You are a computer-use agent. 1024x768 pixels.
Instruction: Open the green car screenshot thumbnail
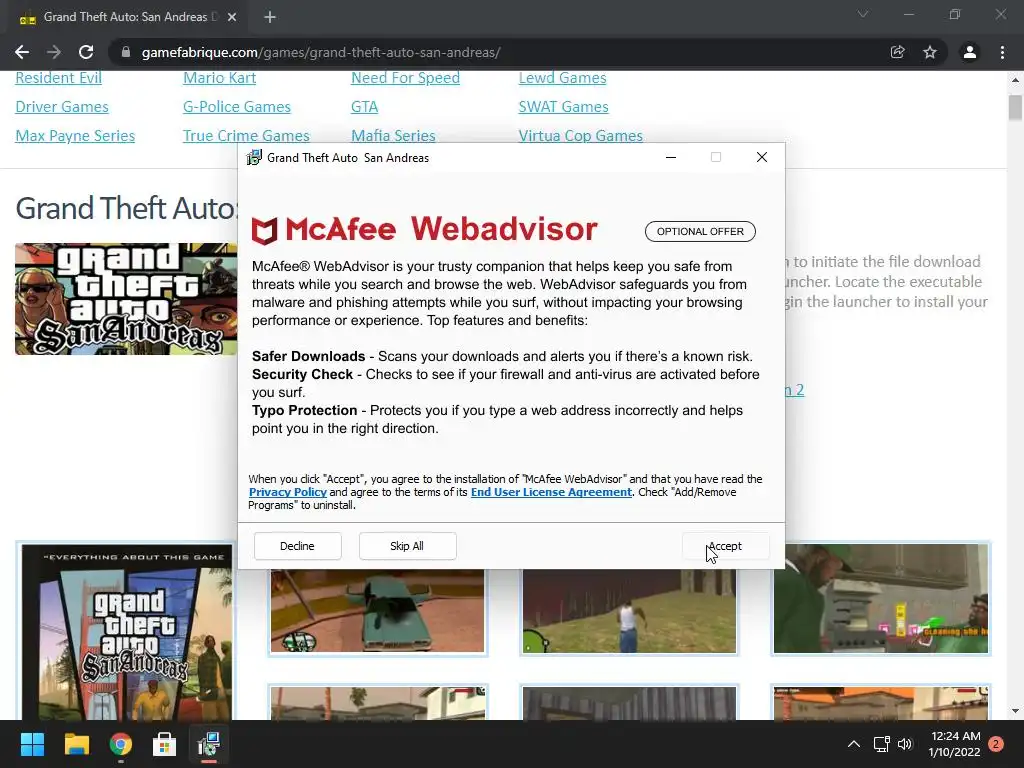(x=377, y=611)
